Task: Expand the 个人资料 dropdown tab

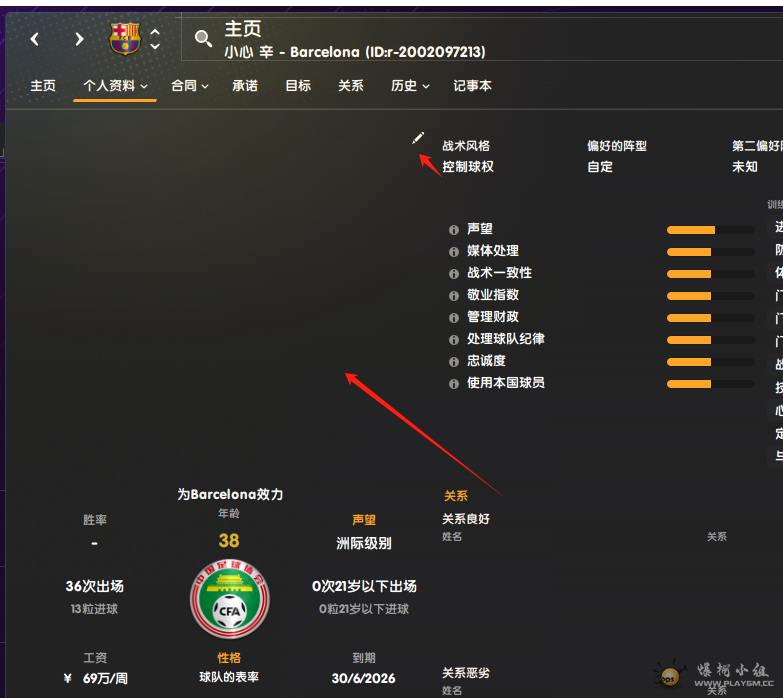Action: click(115, 86)
